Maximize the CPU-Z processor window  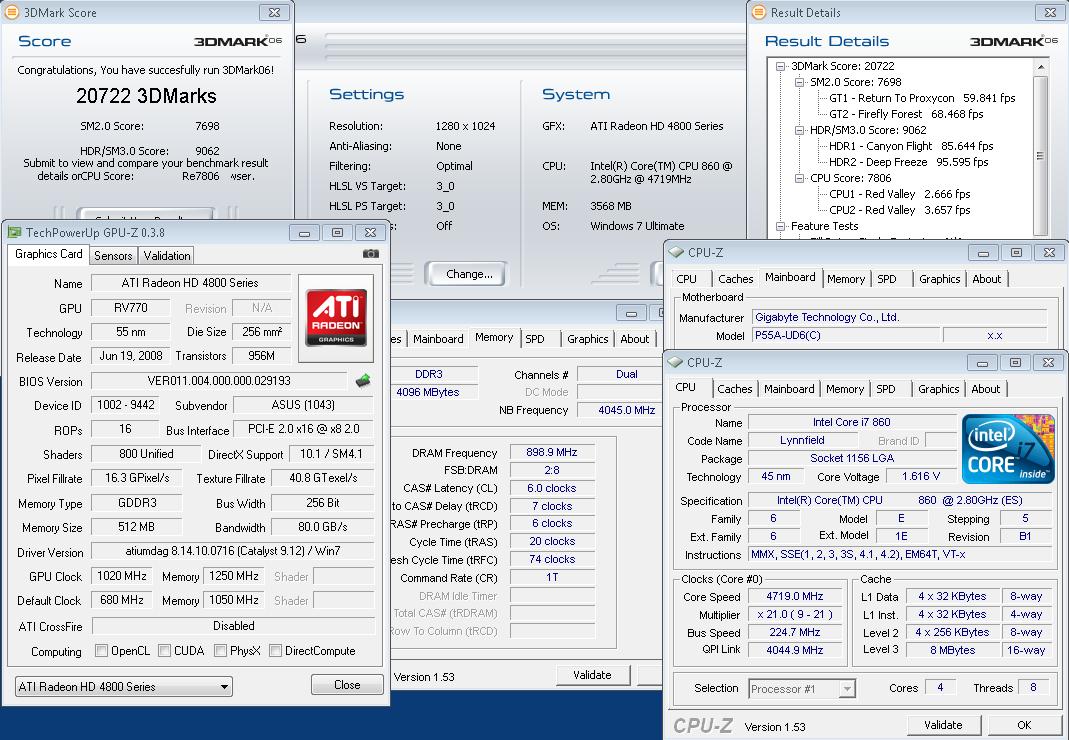click(x=1015, y=363)
